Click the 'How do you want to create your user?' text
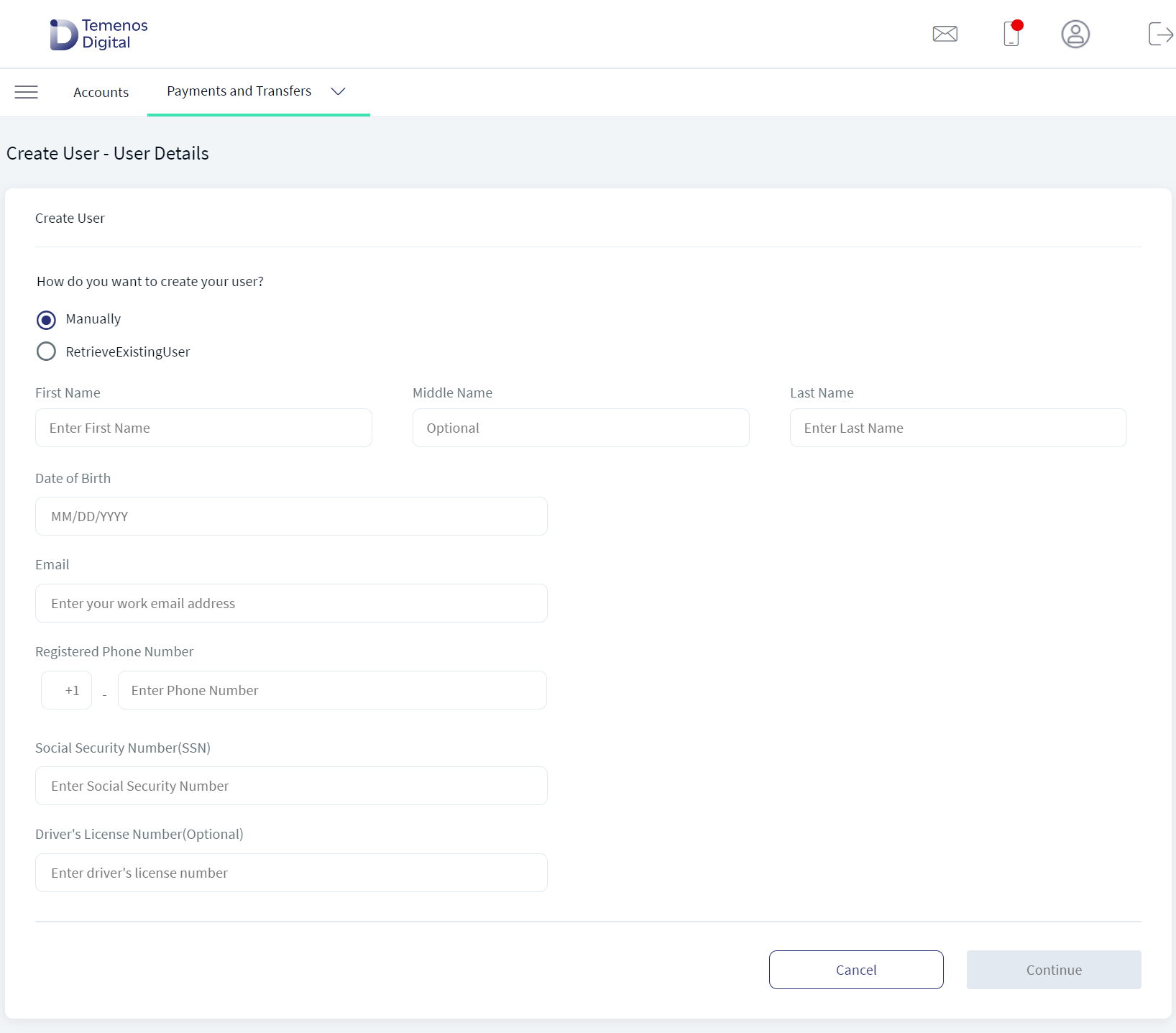 coord(150,281)
